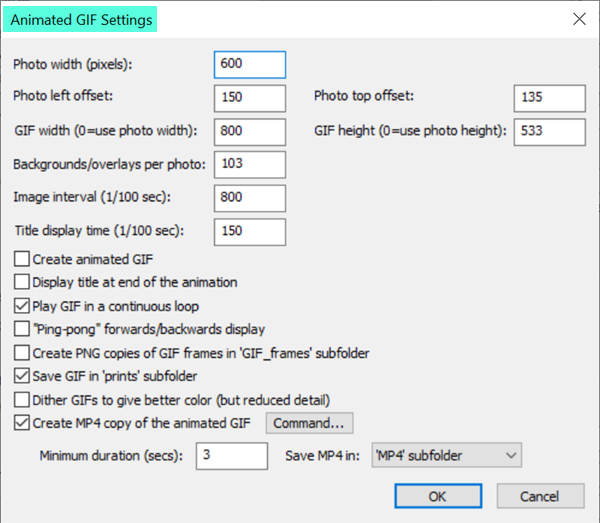Screen dimensions: 600x523
Task: Click the Command... button
Action: 309,423
